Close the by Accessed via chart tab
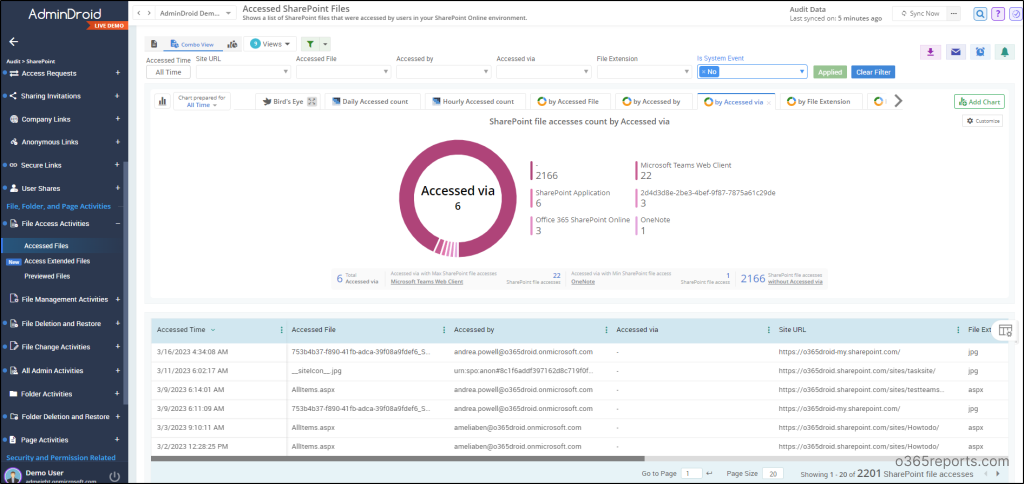Image resolution: width=1024 pixels, height=484 pixels. point(769,103)
